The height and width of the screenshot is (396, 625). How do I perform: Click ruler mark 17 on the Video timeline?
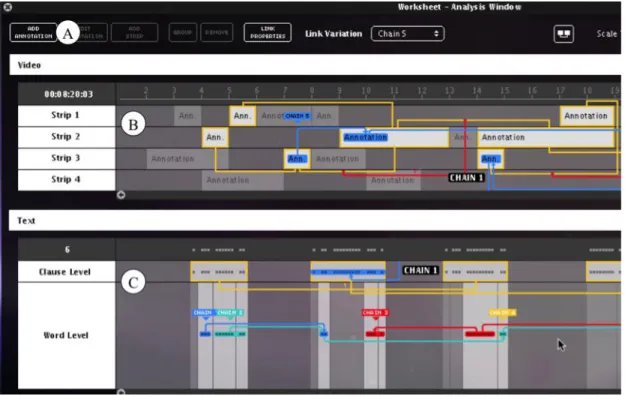point(560,92)
